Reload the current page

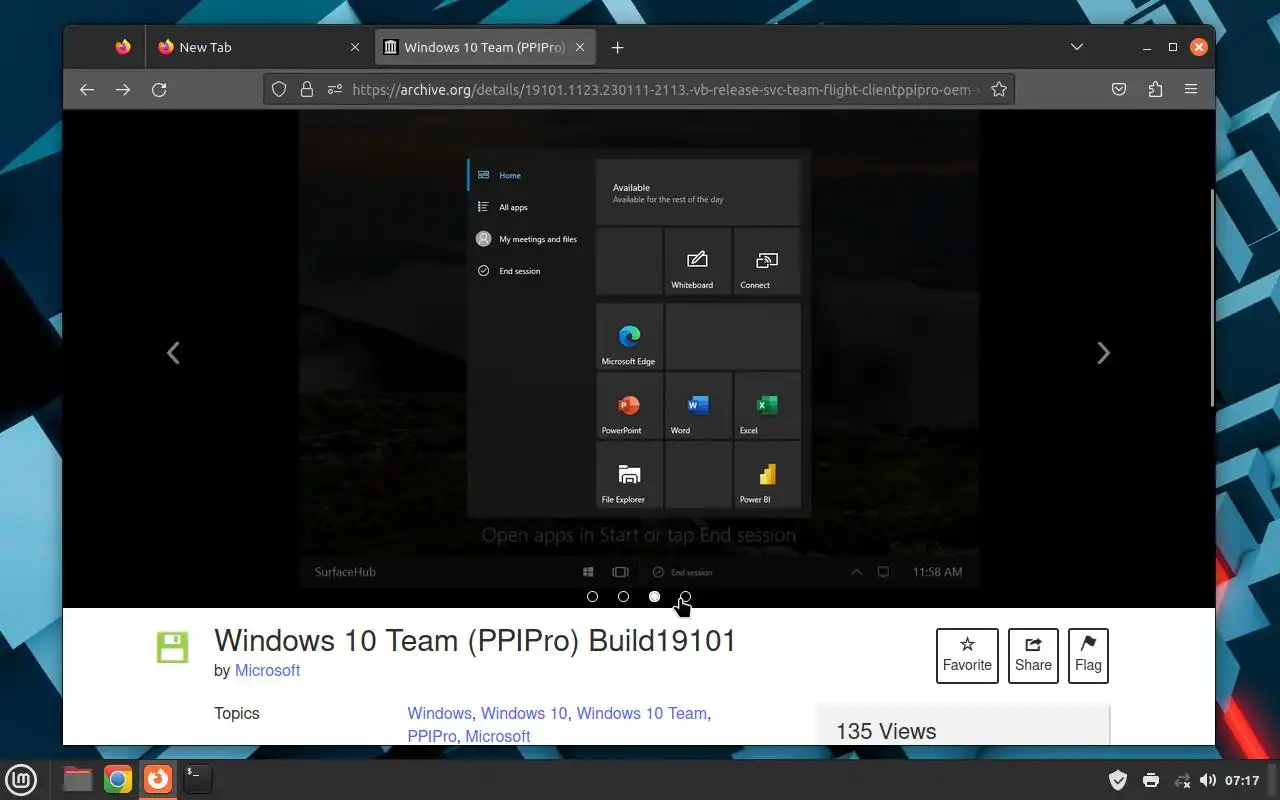(x=159, y=89)
